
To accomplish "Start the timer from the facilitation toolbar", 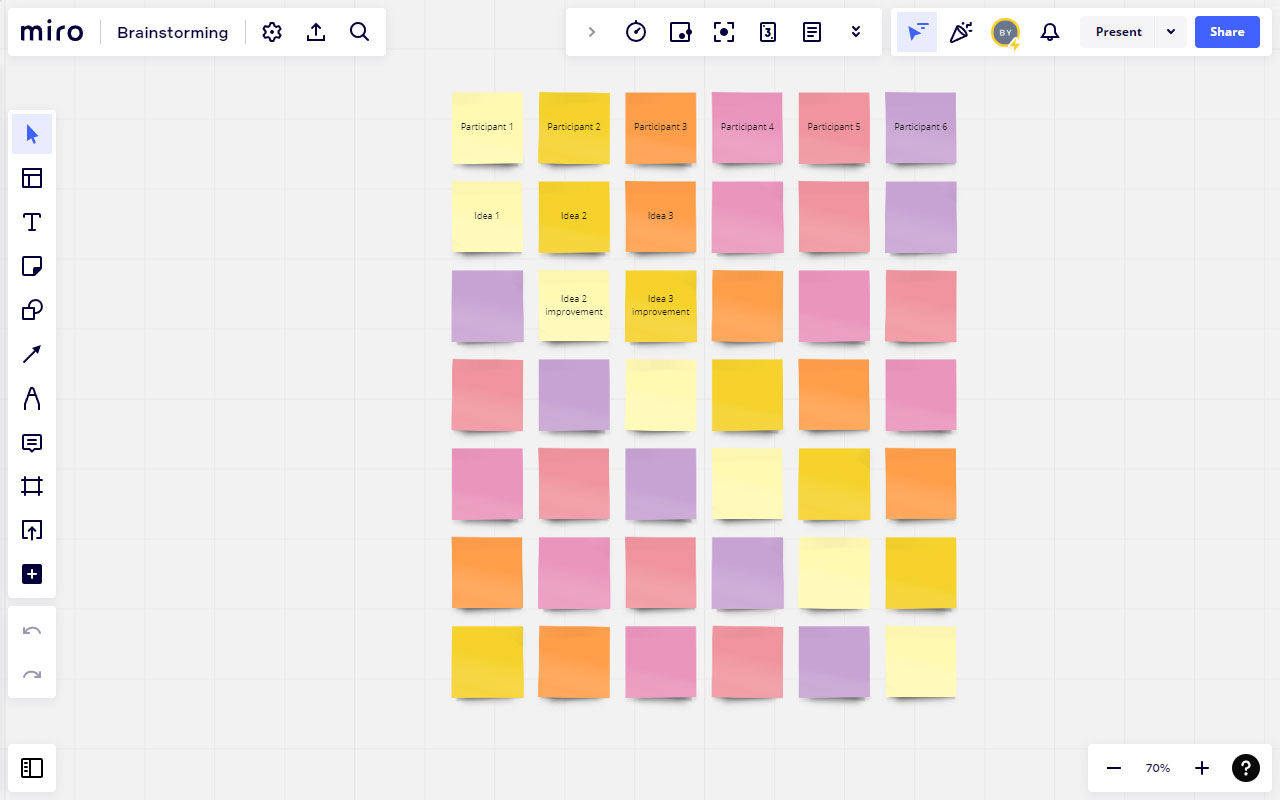I will 636,31.
